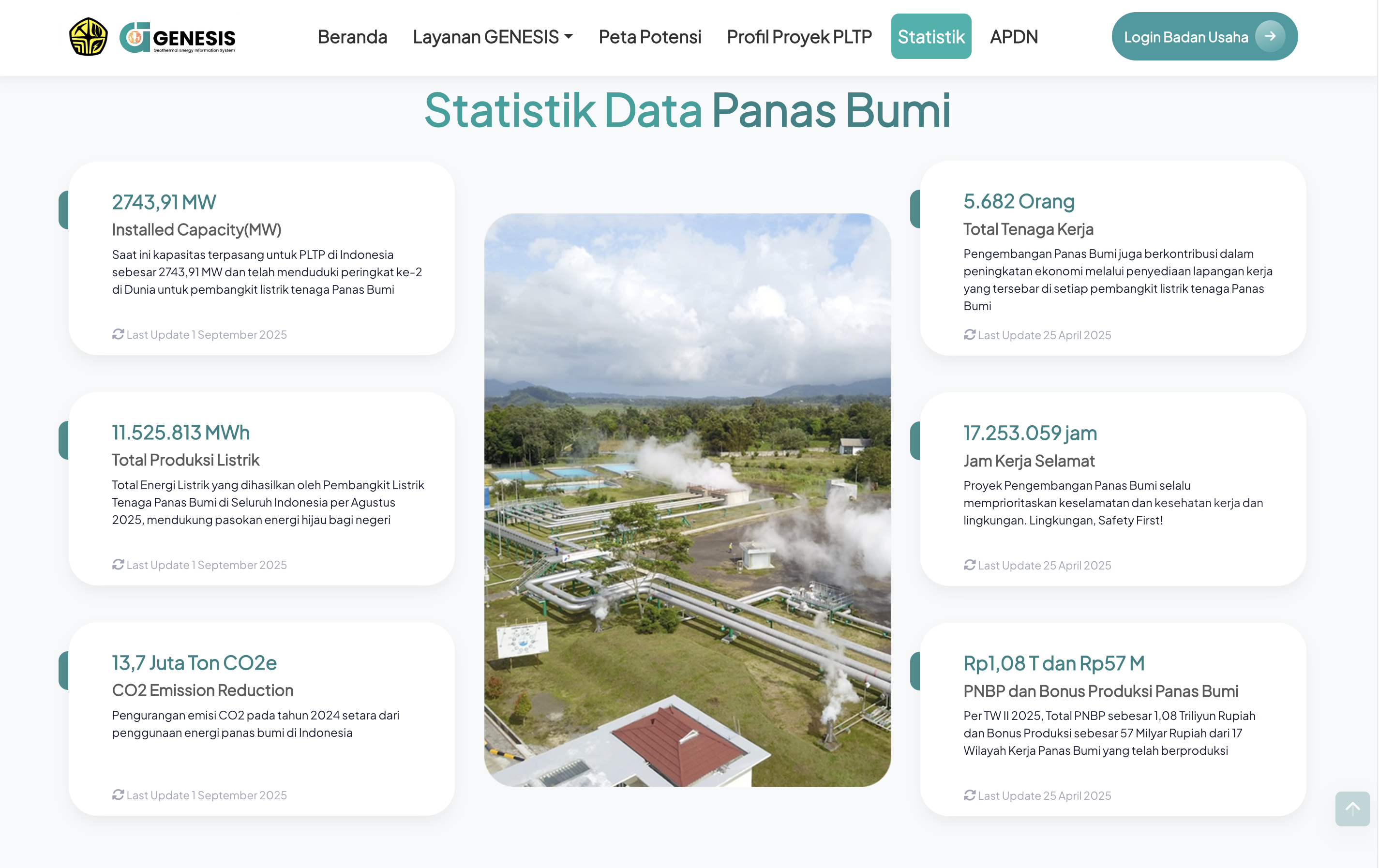1379x868 pixels.
Task: Click the refresh icon on Total Produksi Listrik card
Action: click(118, 565)
